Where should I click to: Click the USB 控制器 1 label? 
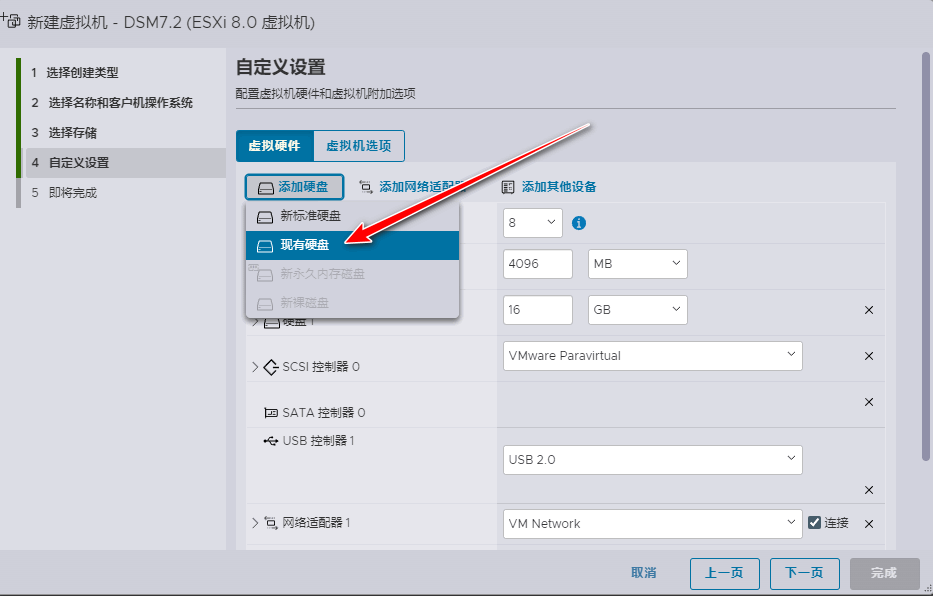[x=318, y=441]
